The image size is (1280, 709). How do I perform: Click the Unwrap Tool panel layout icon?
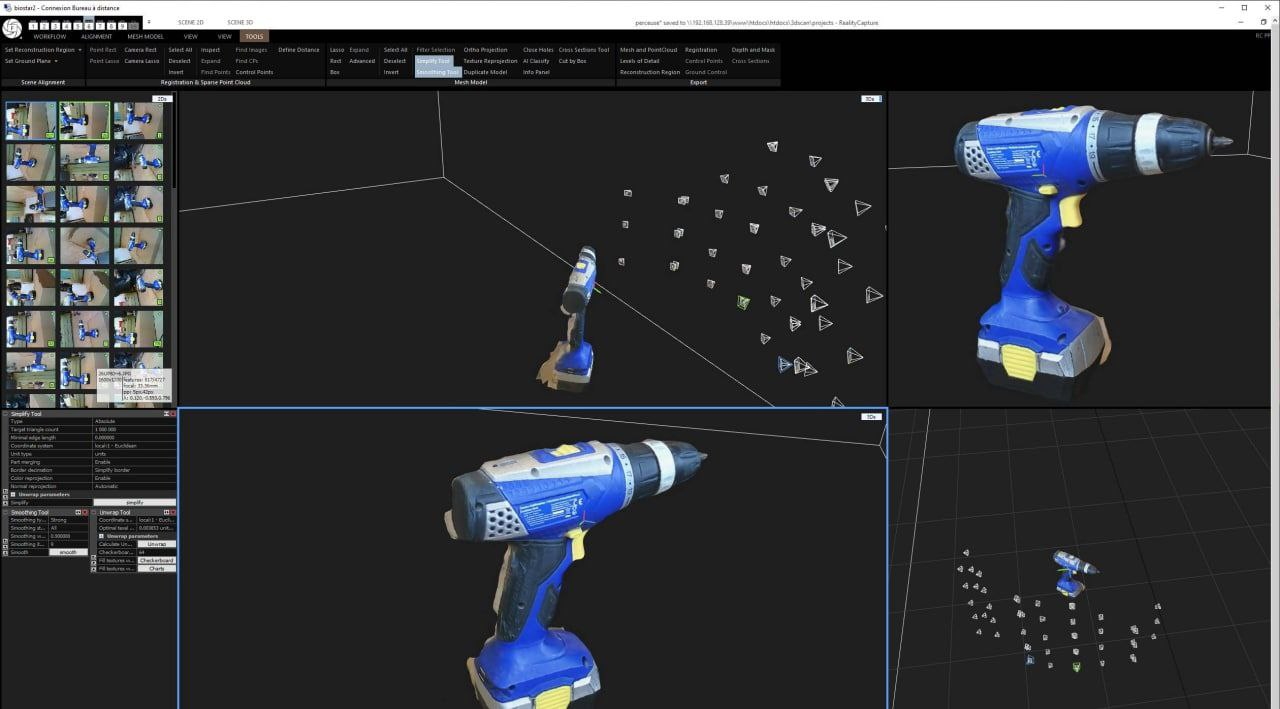(166, 512)
